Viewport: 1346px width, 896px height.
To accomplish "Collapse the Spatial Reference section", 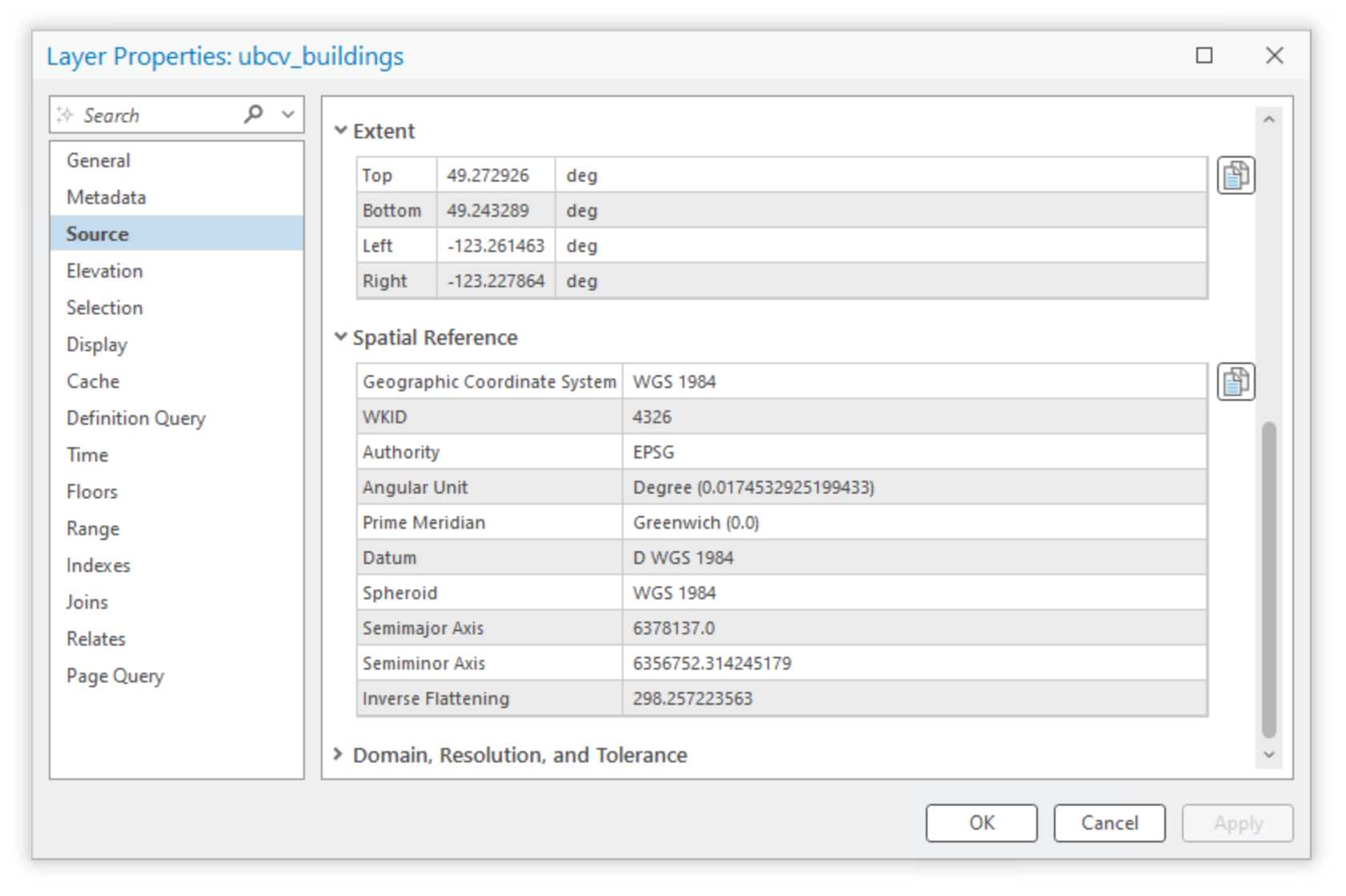I will click(x=341, y=337).
